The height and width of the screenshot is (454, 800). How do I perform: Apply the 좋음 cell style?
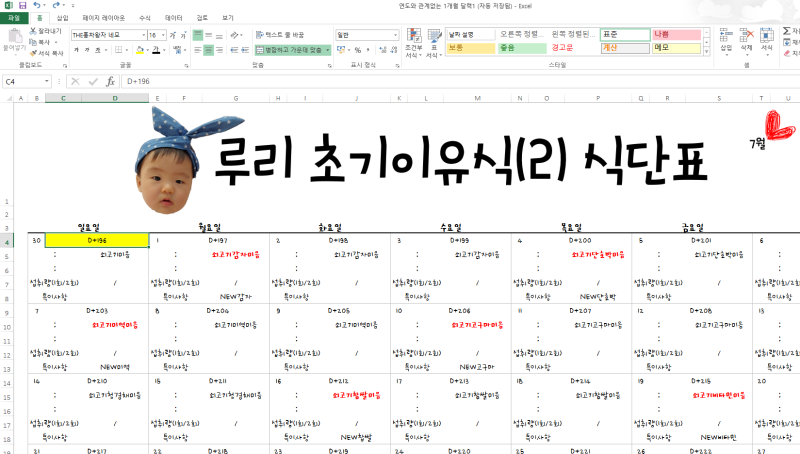pos(522,48)
